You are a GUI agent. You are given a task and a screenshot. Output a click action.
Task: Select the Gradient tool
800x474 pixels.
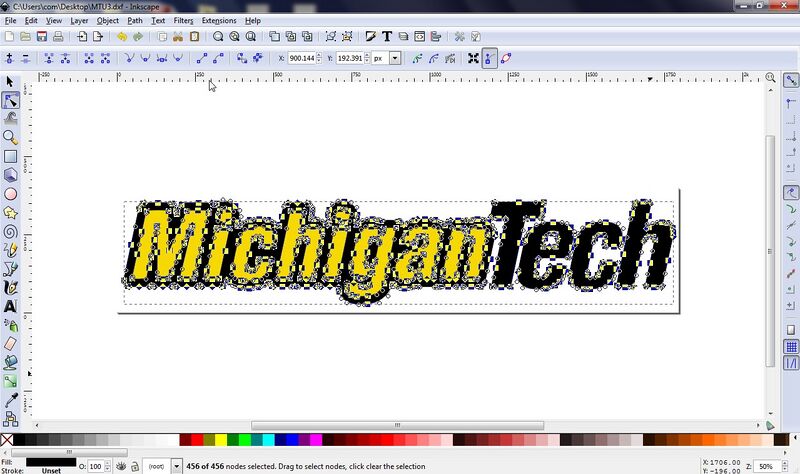[x=10, y=381]
